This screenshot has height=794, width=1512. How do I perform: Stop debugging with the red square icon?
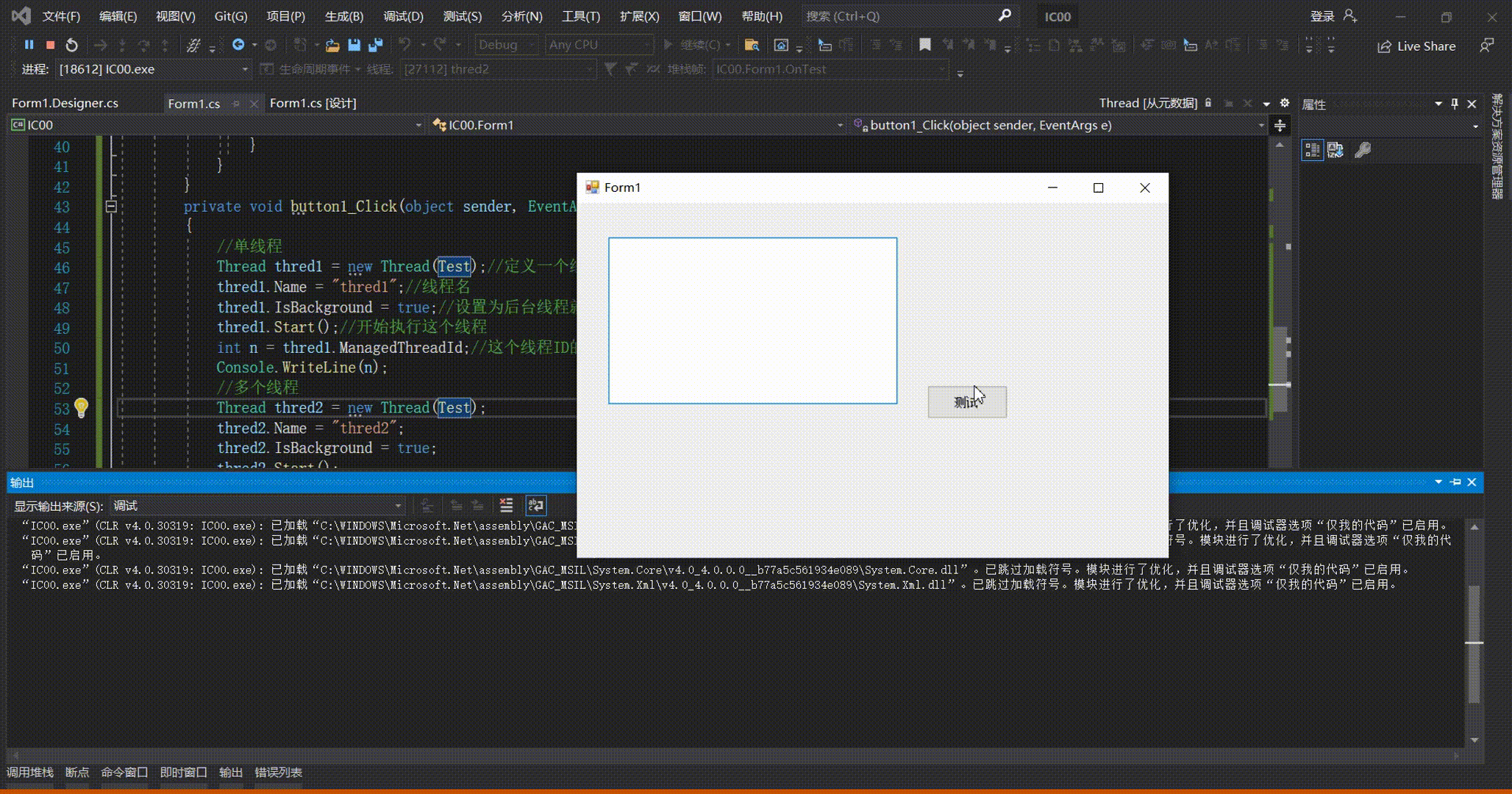[50, 45]
